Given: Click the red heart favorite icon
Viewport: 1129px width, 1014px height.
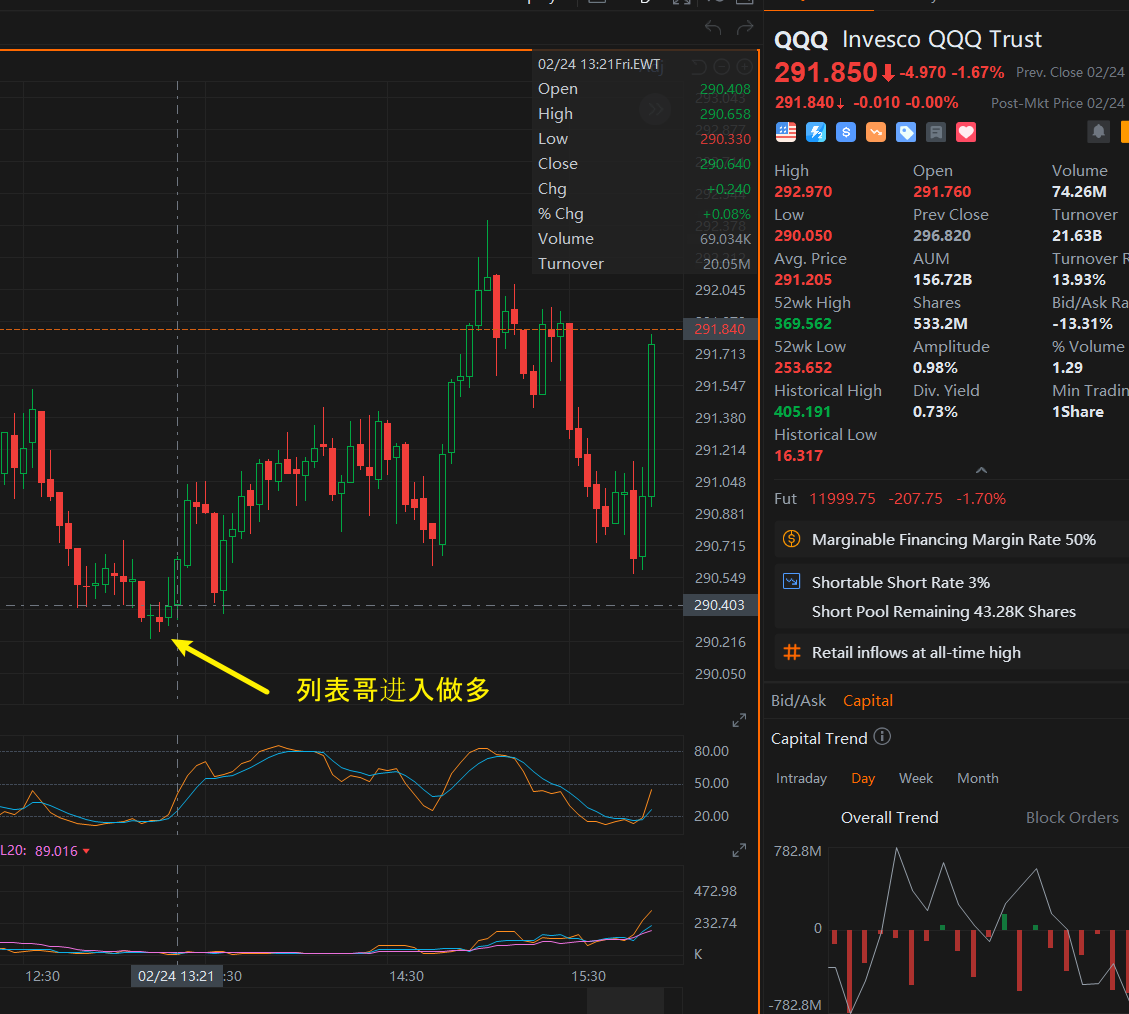Looking at the screenshot, I should (x=966, y=132).
